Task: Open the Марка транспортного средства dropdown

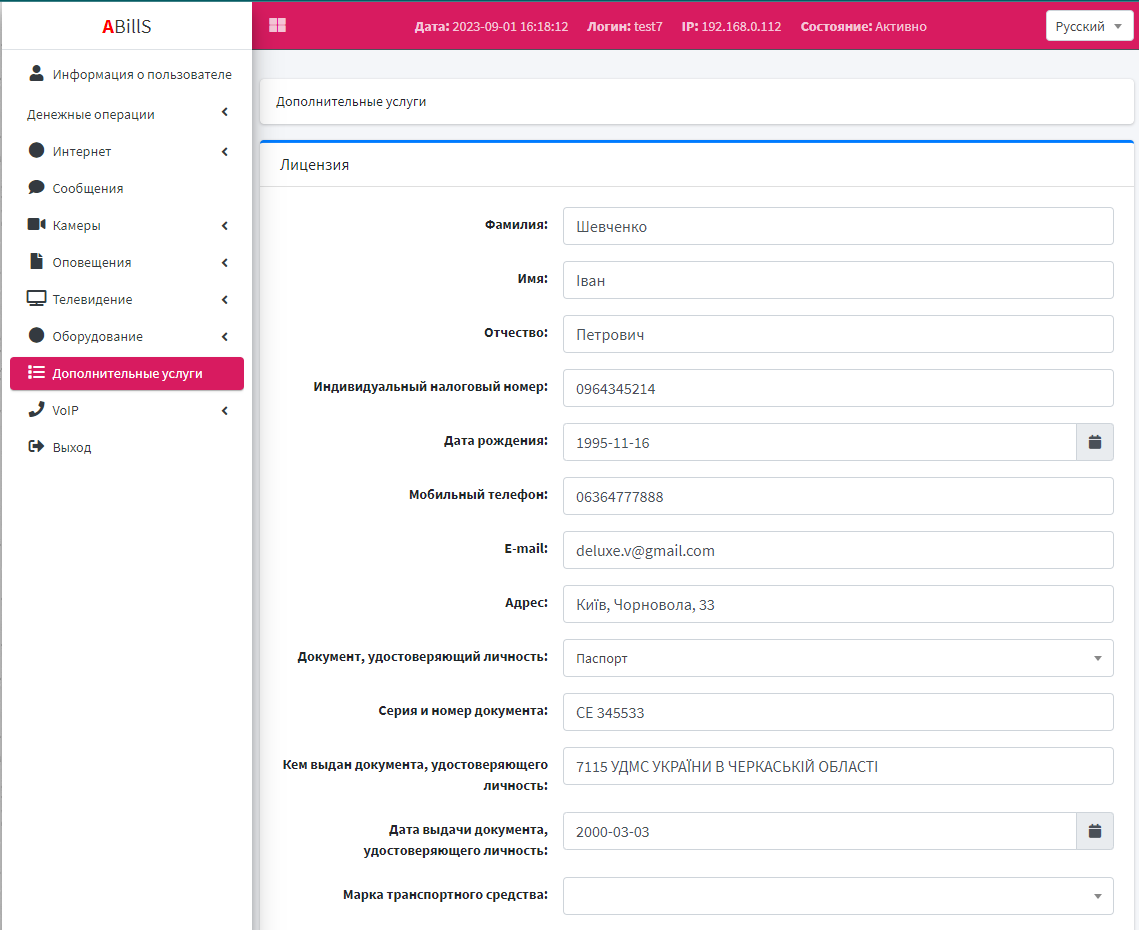Action: click(838, 896)
